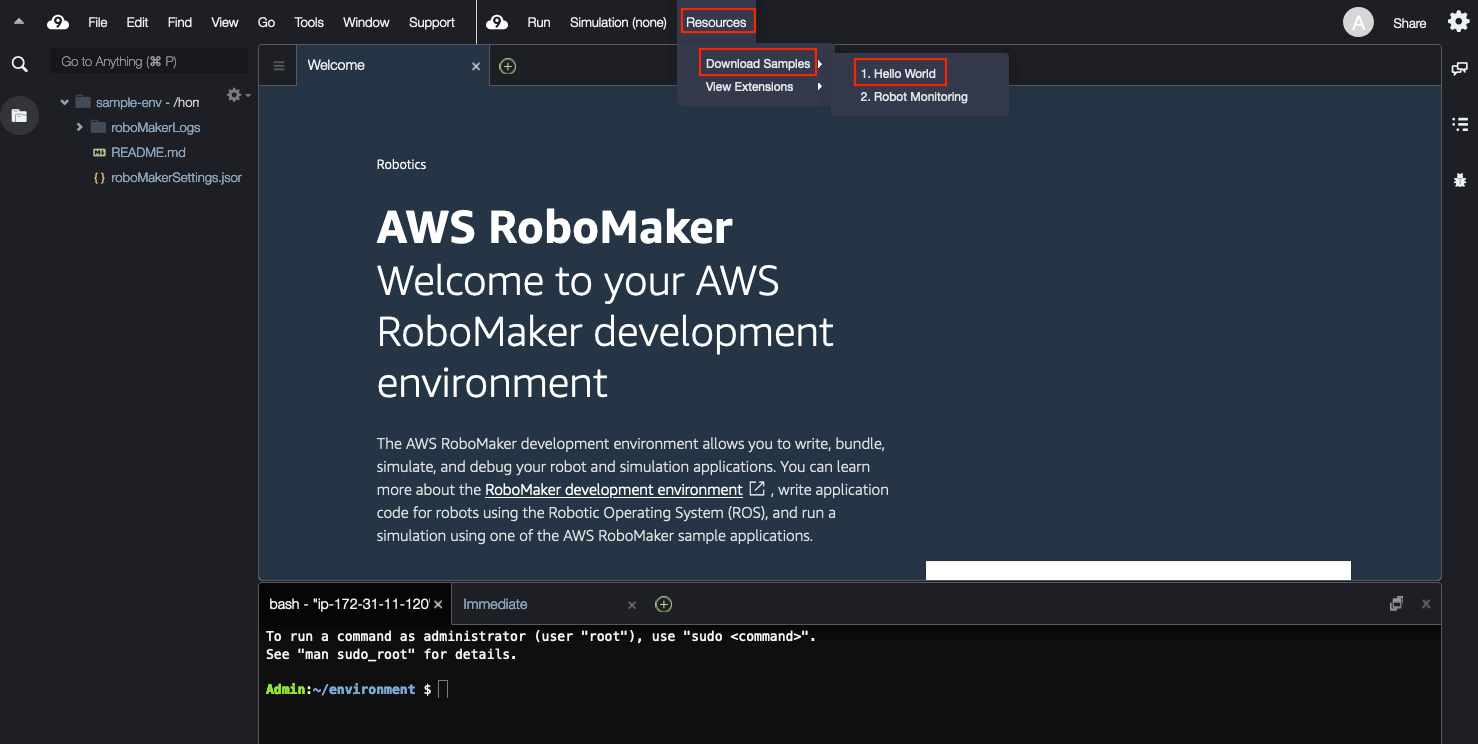1478x744 pixels.
Task: Open RoboMaker development environment link
Action: coord(614,490)
